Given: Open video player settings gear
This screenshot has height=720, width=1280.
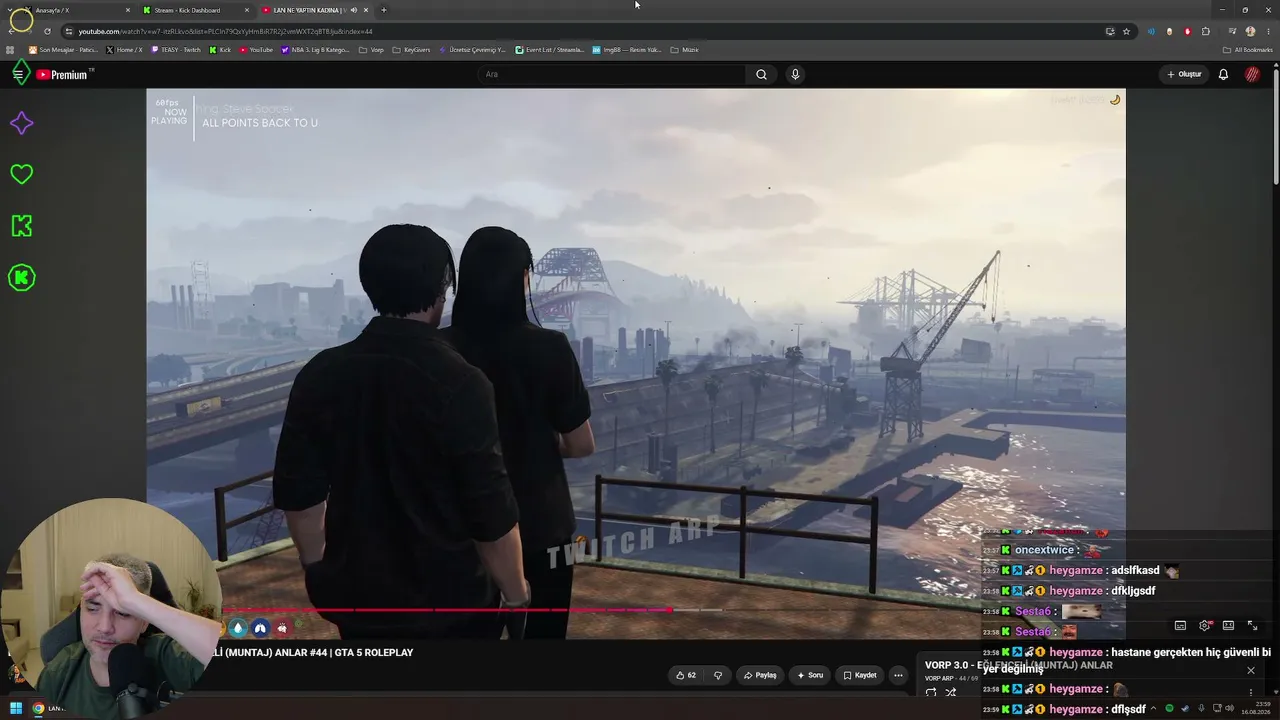Looking at the screenshot, I should pos(1205,626).
